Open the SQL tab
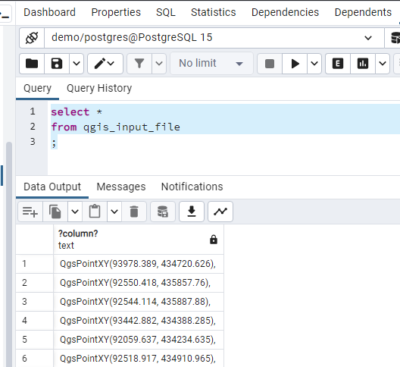 tap(166, 12)
